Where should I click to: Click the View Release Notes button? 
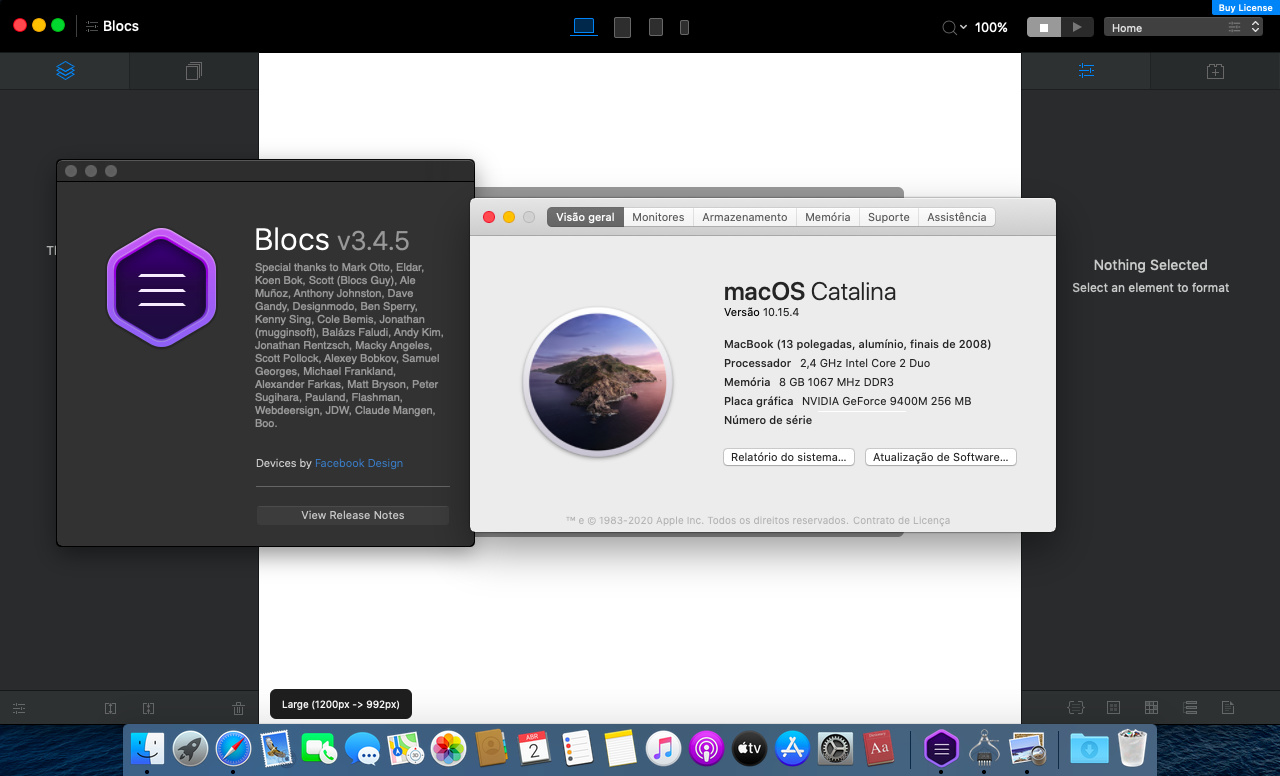352,515
